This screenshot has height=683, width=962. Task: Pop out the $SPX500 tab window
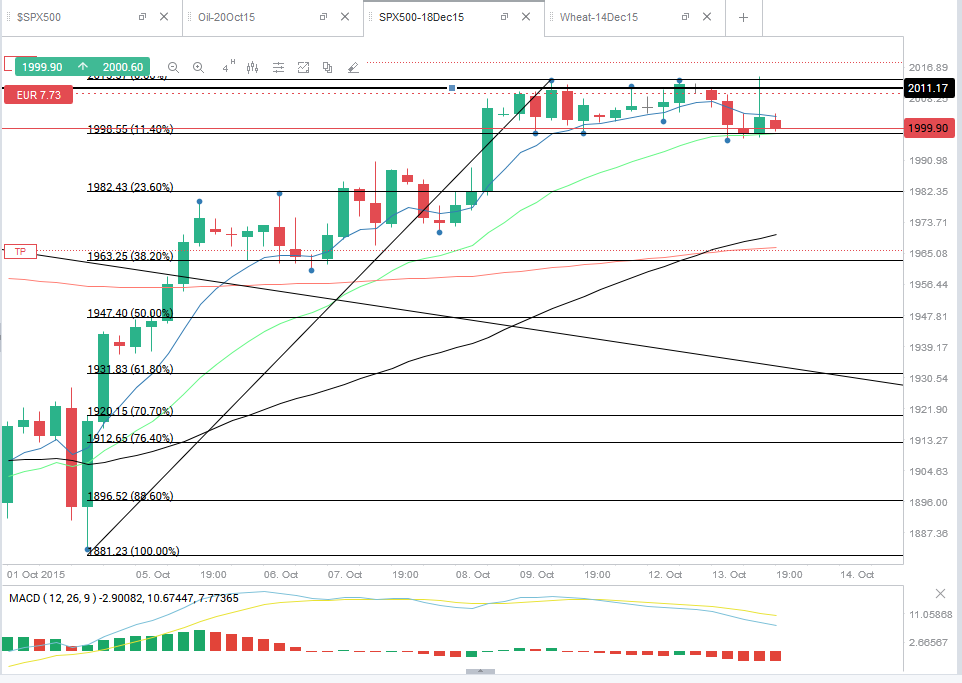point(142,17)
